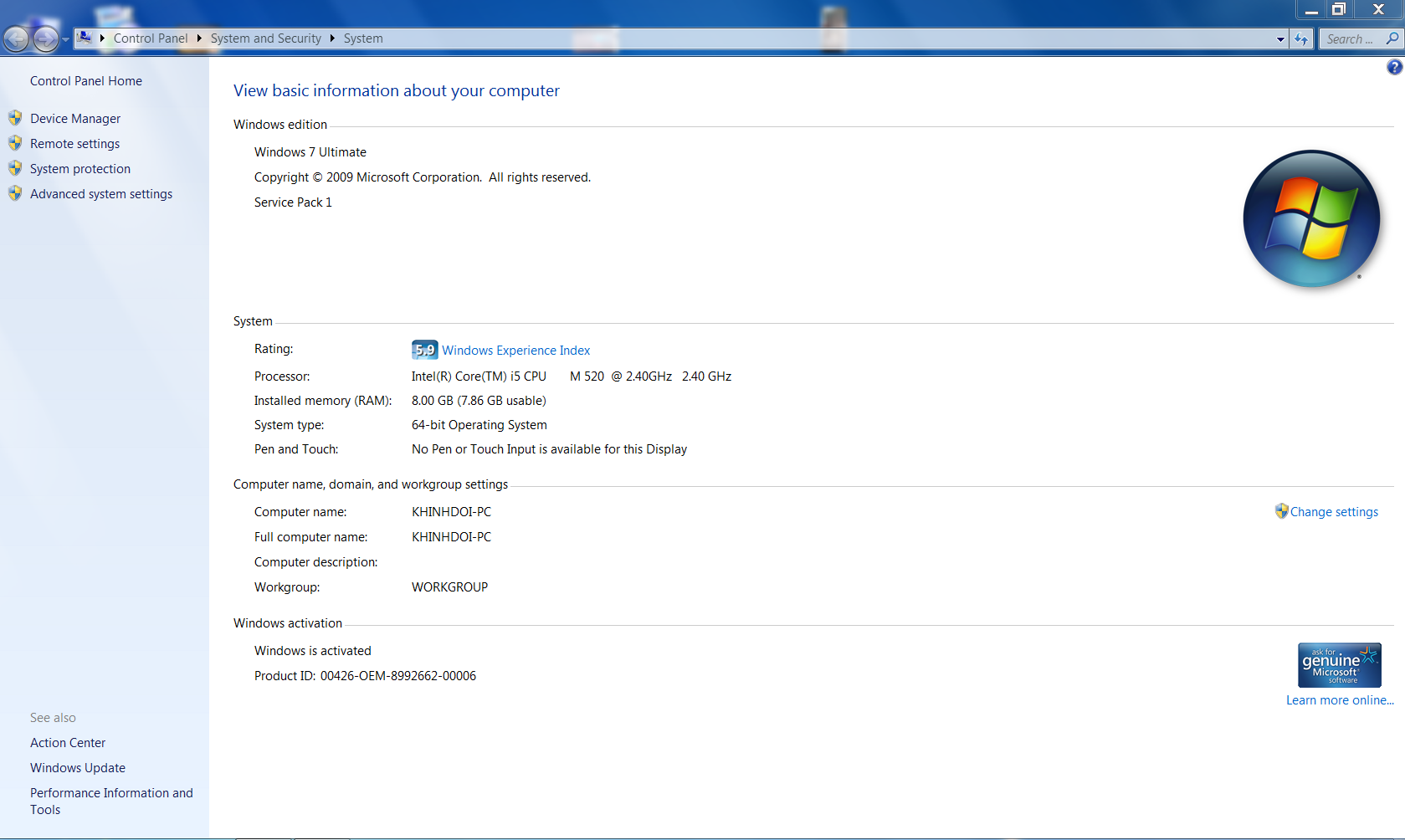Click the refresh button beside address bar
Screen dimensions: 1405x840
pos(1300,38)
